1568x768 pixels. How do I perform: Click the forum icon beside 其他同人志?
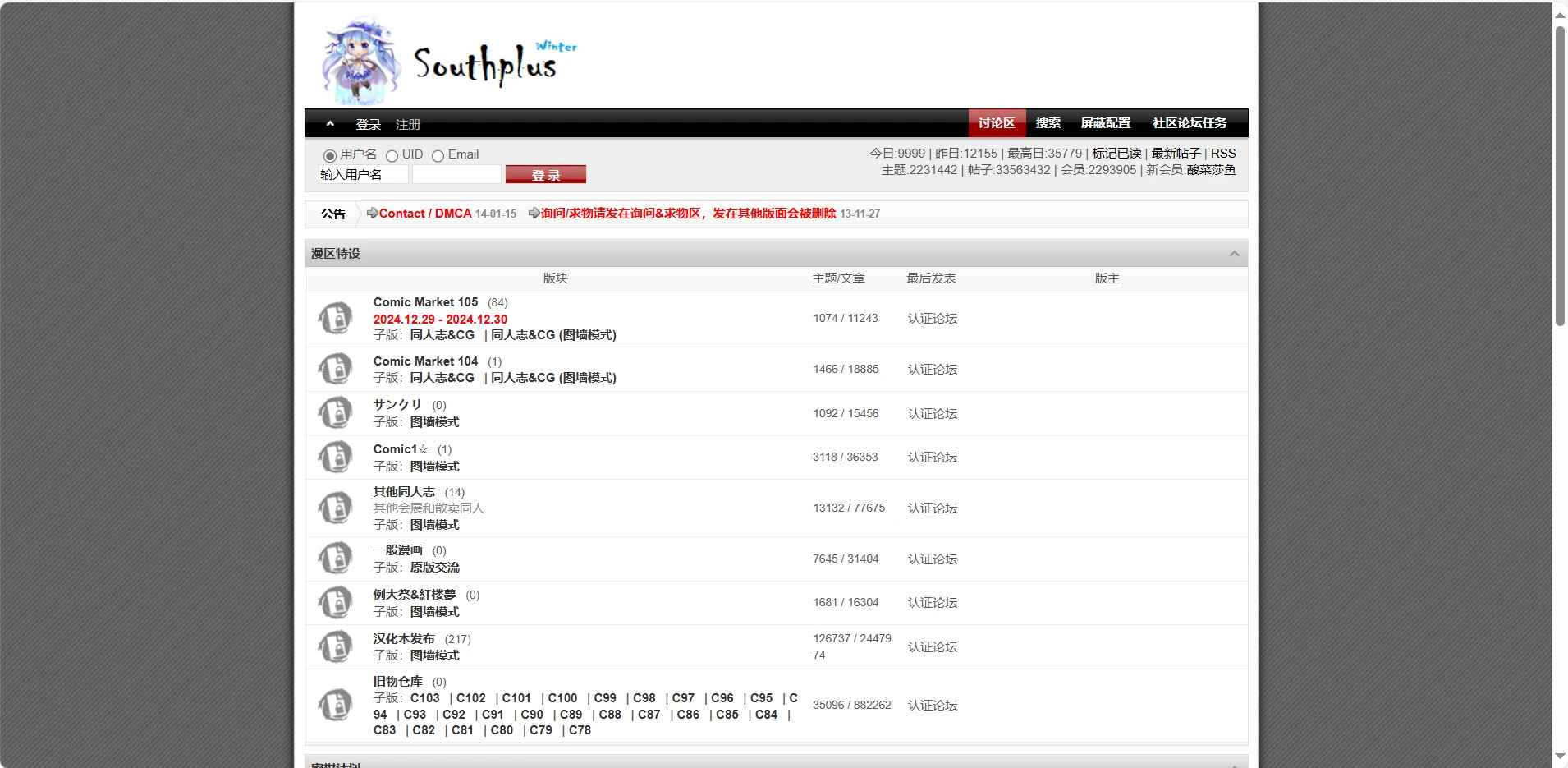(335, 508)
